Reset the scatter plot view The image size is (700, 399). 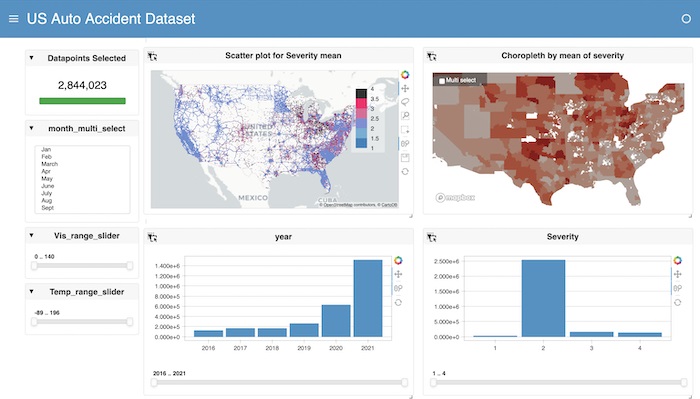tap(405, 171)
